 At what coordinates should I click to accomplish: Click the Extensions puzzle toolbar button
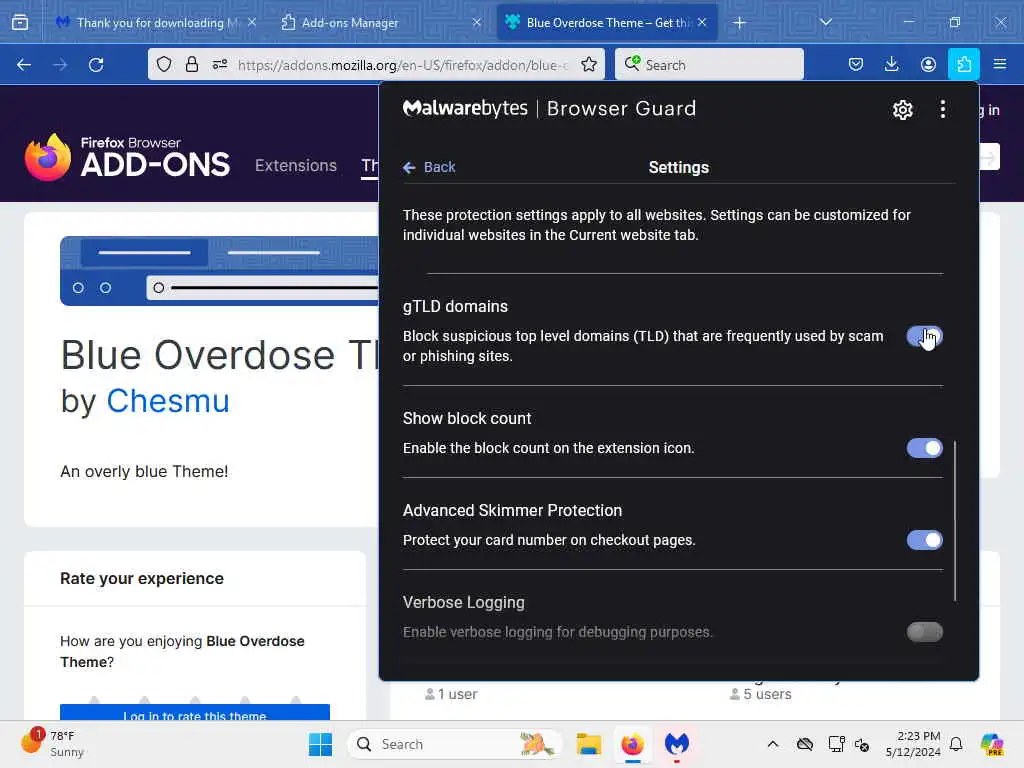964,64
